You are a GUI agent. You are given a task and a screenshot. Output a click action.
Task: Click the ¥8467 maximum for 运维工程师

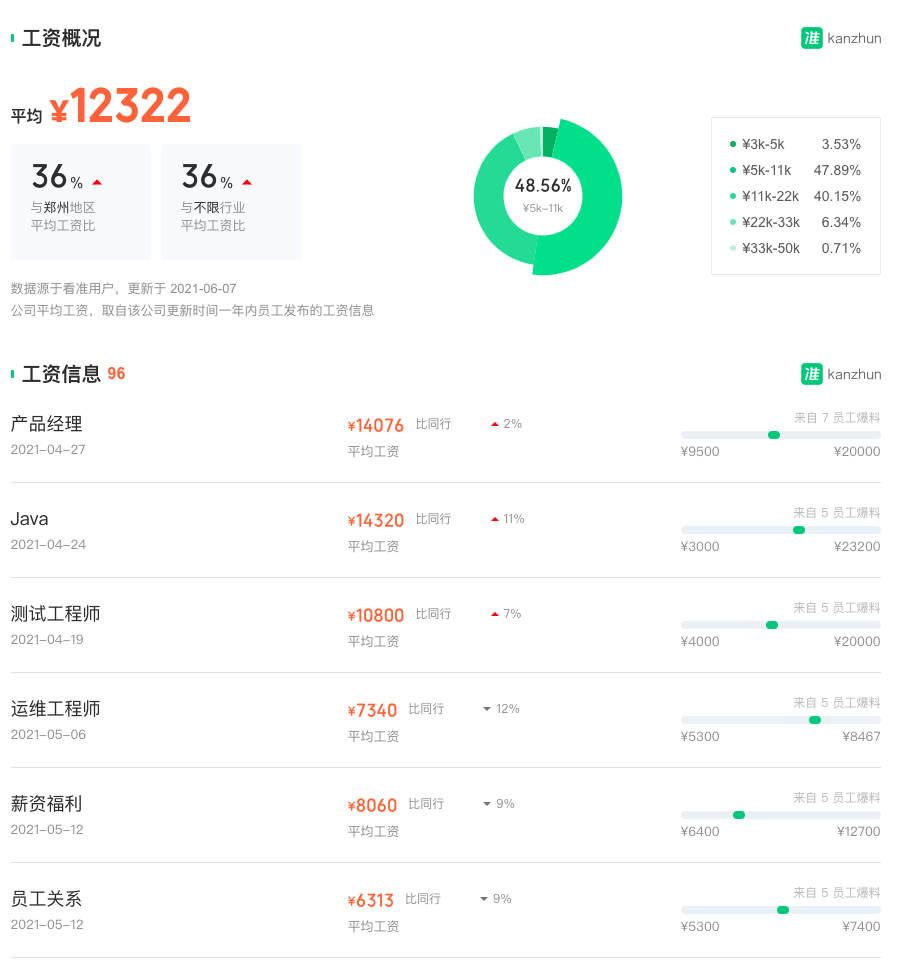point(861,737)
